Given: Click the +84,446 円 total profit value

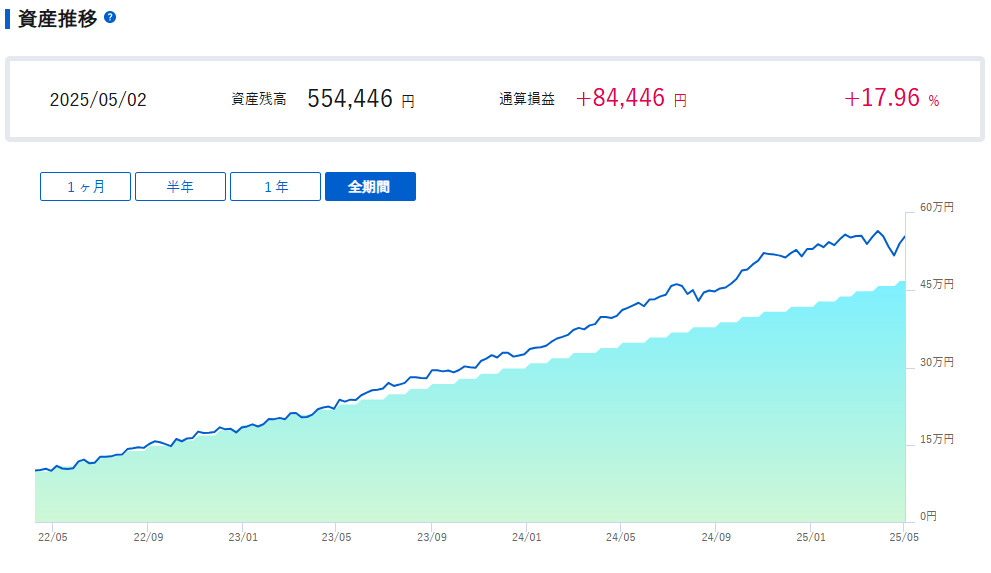Looking at the screenshot, I should pyautogui.click(x=631, y=98).
